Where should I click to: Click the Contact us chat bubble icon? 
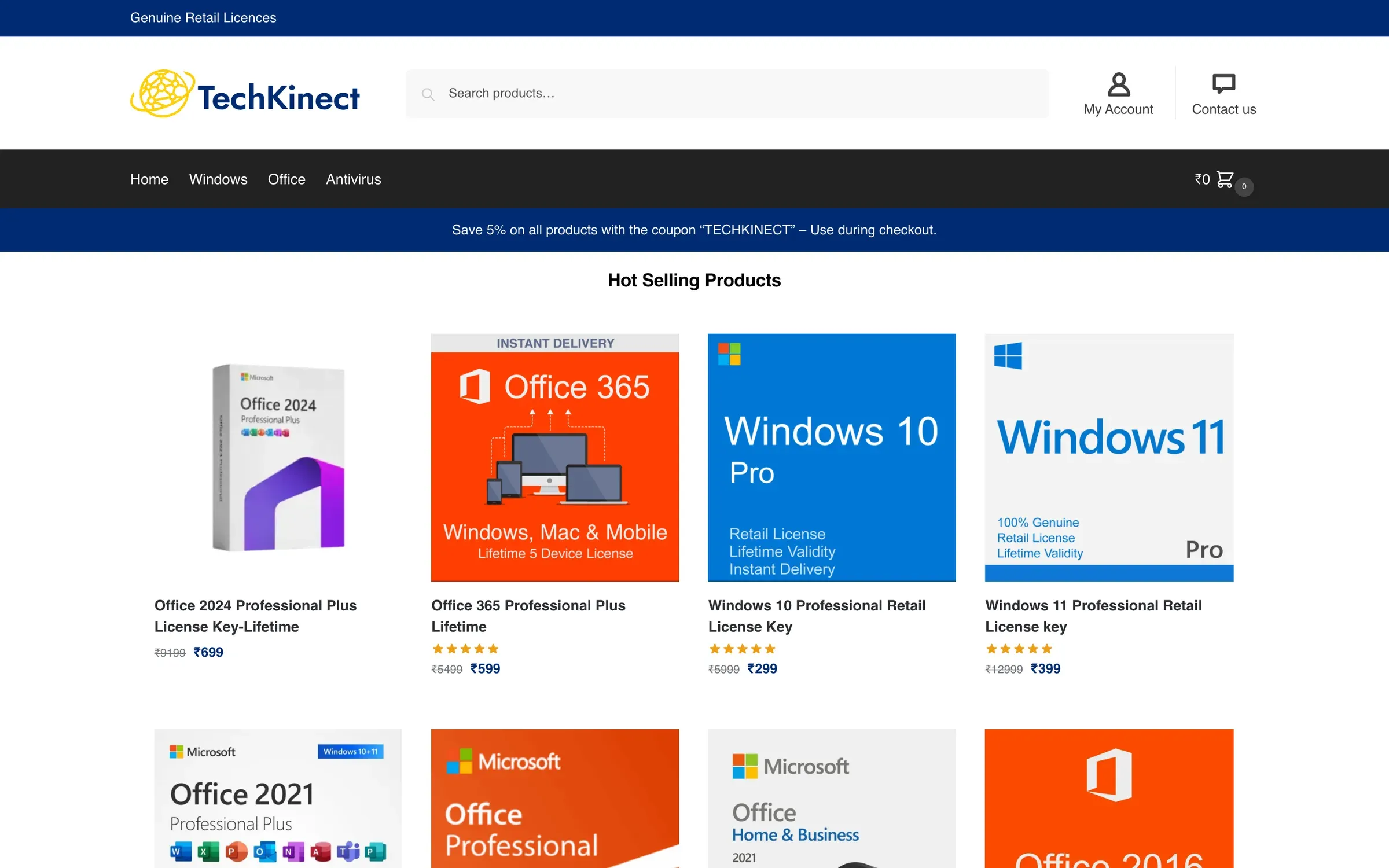(x=1223, y=84)
